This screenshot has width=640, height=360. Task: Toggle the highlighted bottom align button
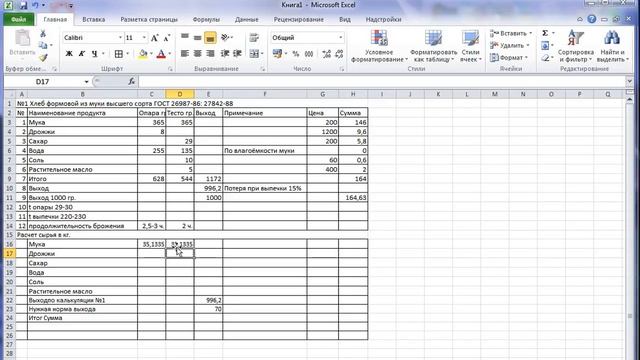210,38
